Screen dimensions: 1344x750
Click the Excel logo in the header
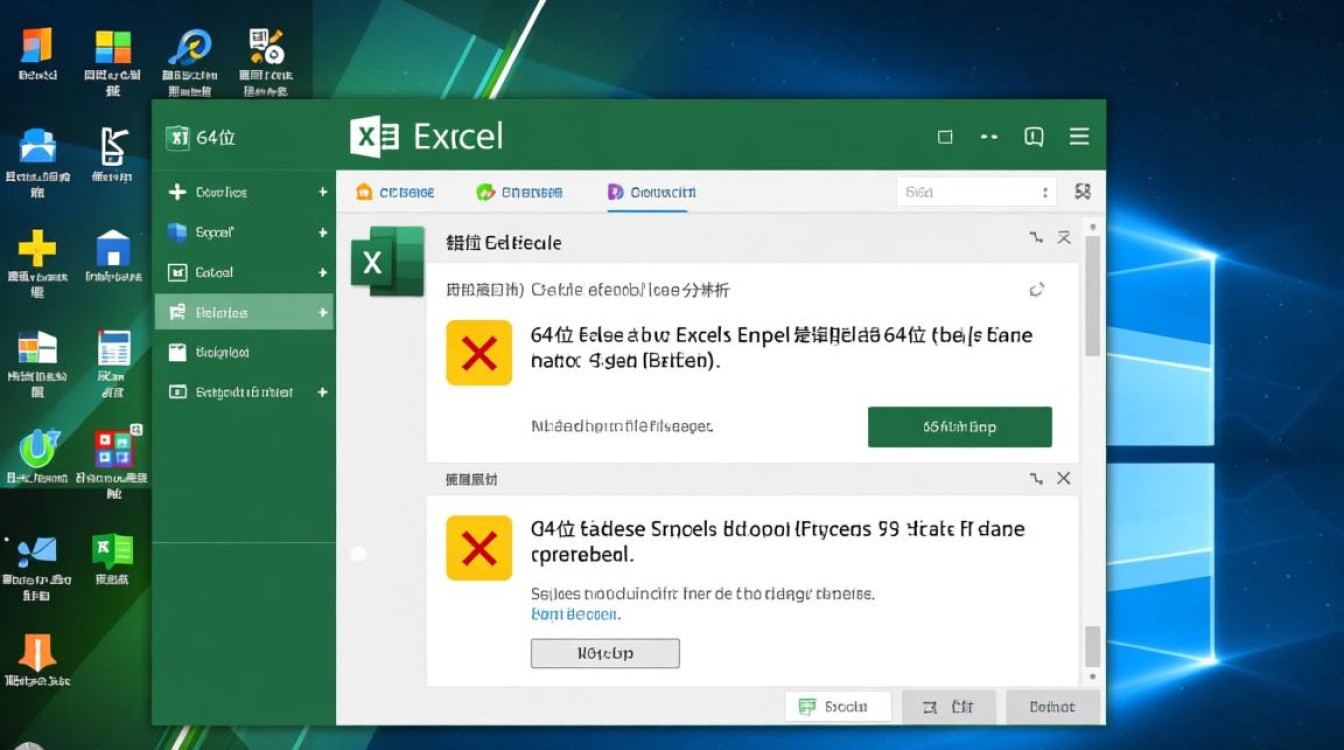(x=375, y=137)
